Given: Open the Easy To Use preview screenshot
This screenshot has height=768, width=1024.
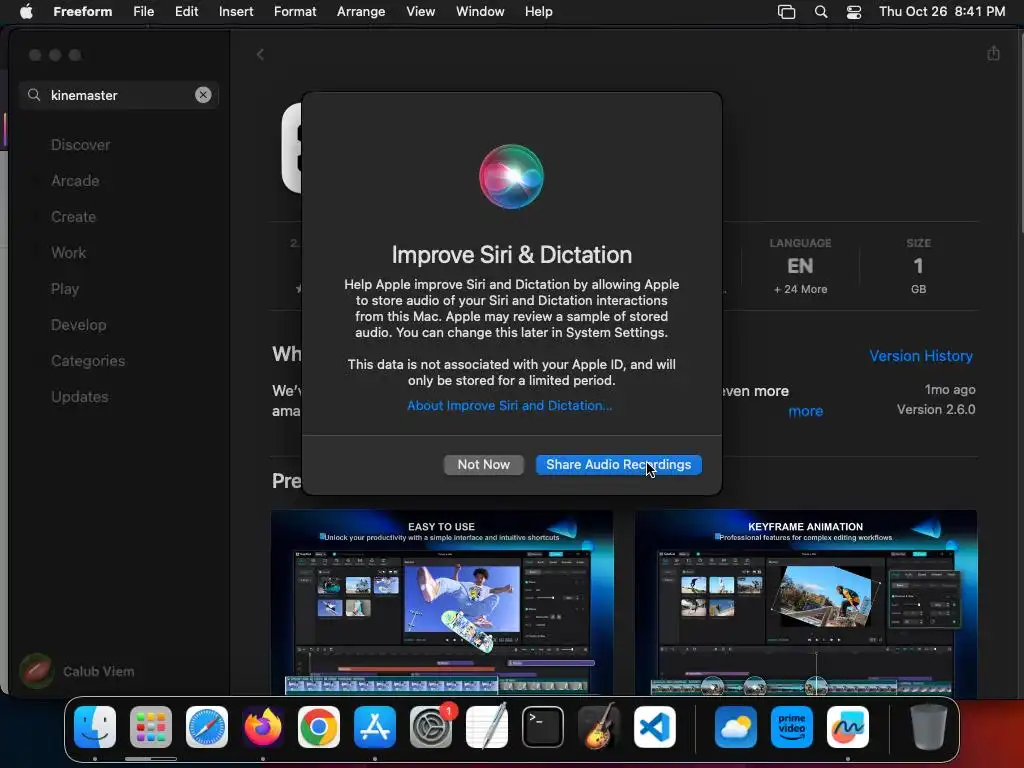Looking at the screenshot, I should [x=442, y=602].
